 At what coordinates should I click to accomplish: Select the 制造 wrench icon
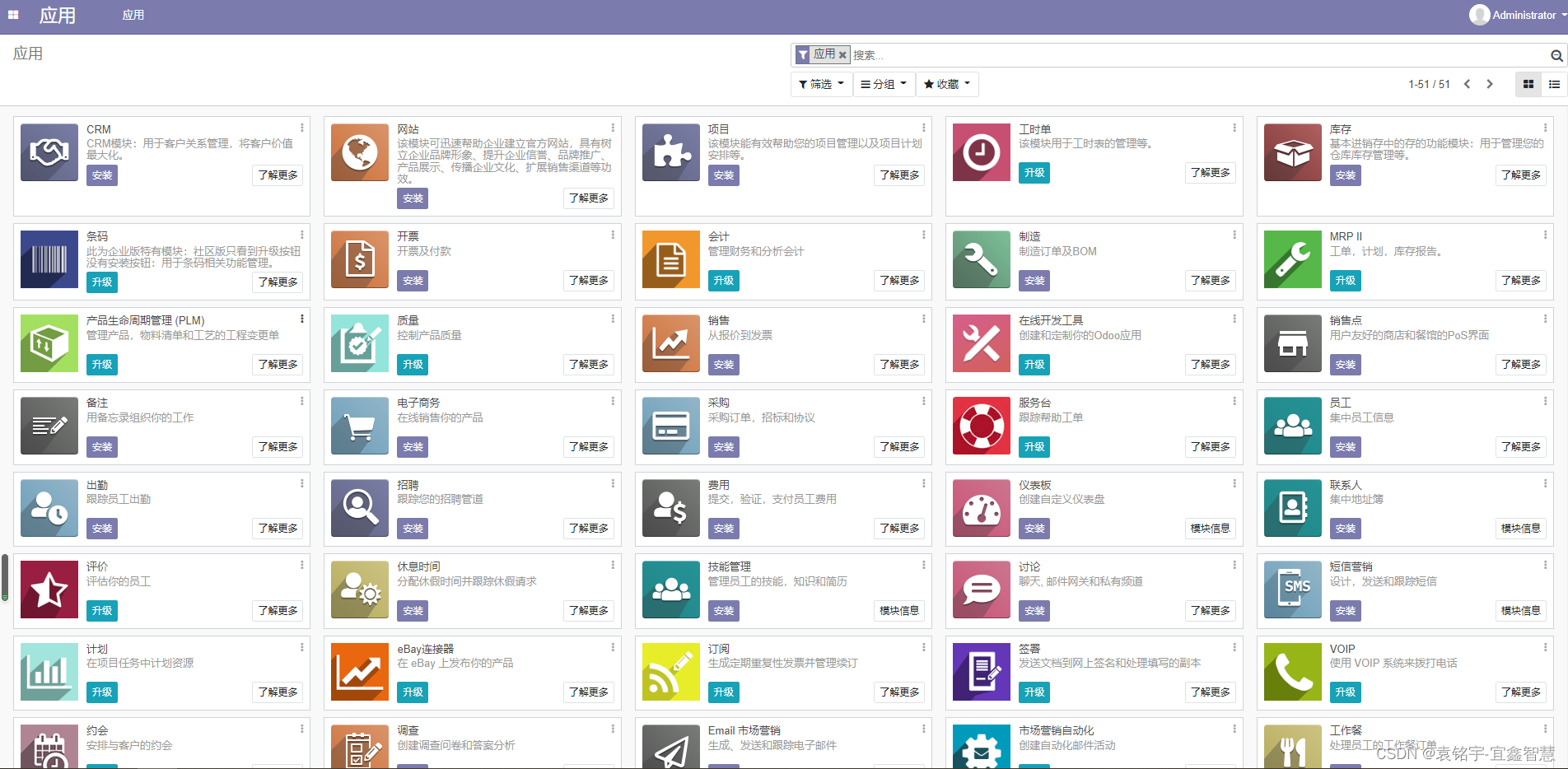981,260
